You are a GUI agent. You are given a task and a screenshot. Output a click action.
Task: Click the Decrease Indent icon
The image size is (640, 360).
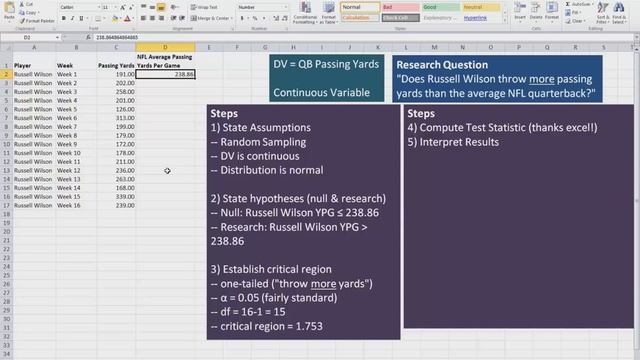pos(173,18)
